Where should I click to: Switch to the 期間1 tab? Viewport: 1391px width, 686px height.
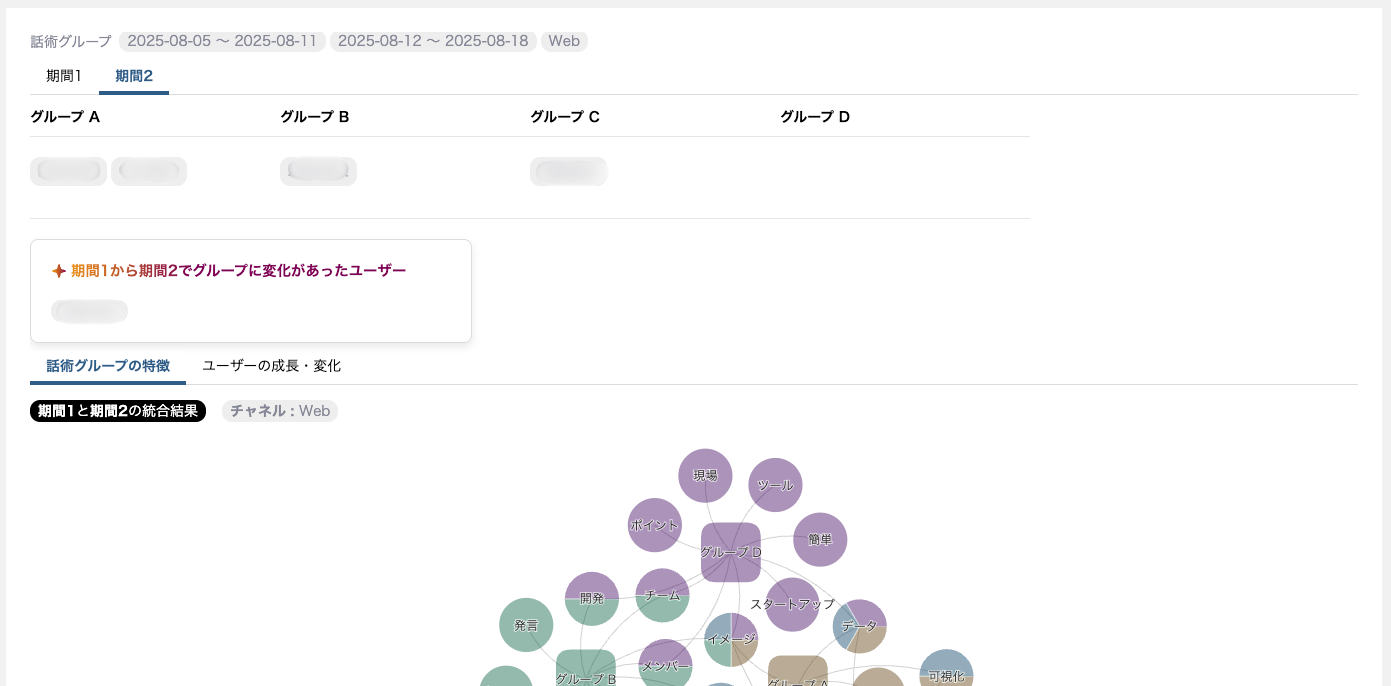[x=64, y=76]
